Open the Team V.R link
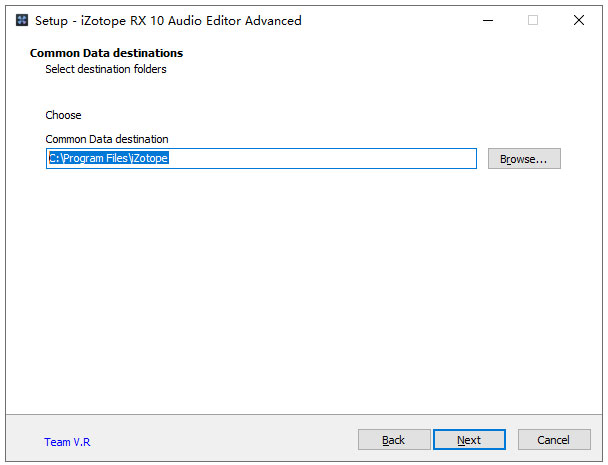Image resolution: width=608 pixels, height=465 pixels. (x=67, y=442)
